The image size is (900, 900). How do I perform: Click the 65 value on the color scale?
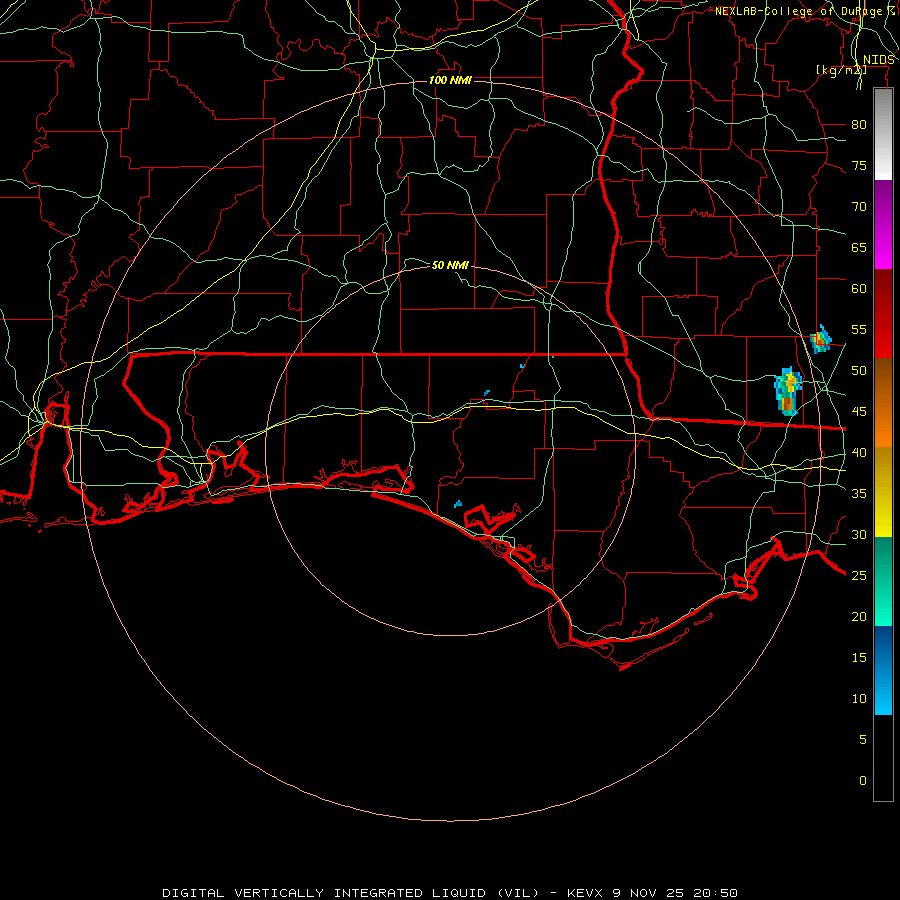pyautogui.click(x=859, y=248)
